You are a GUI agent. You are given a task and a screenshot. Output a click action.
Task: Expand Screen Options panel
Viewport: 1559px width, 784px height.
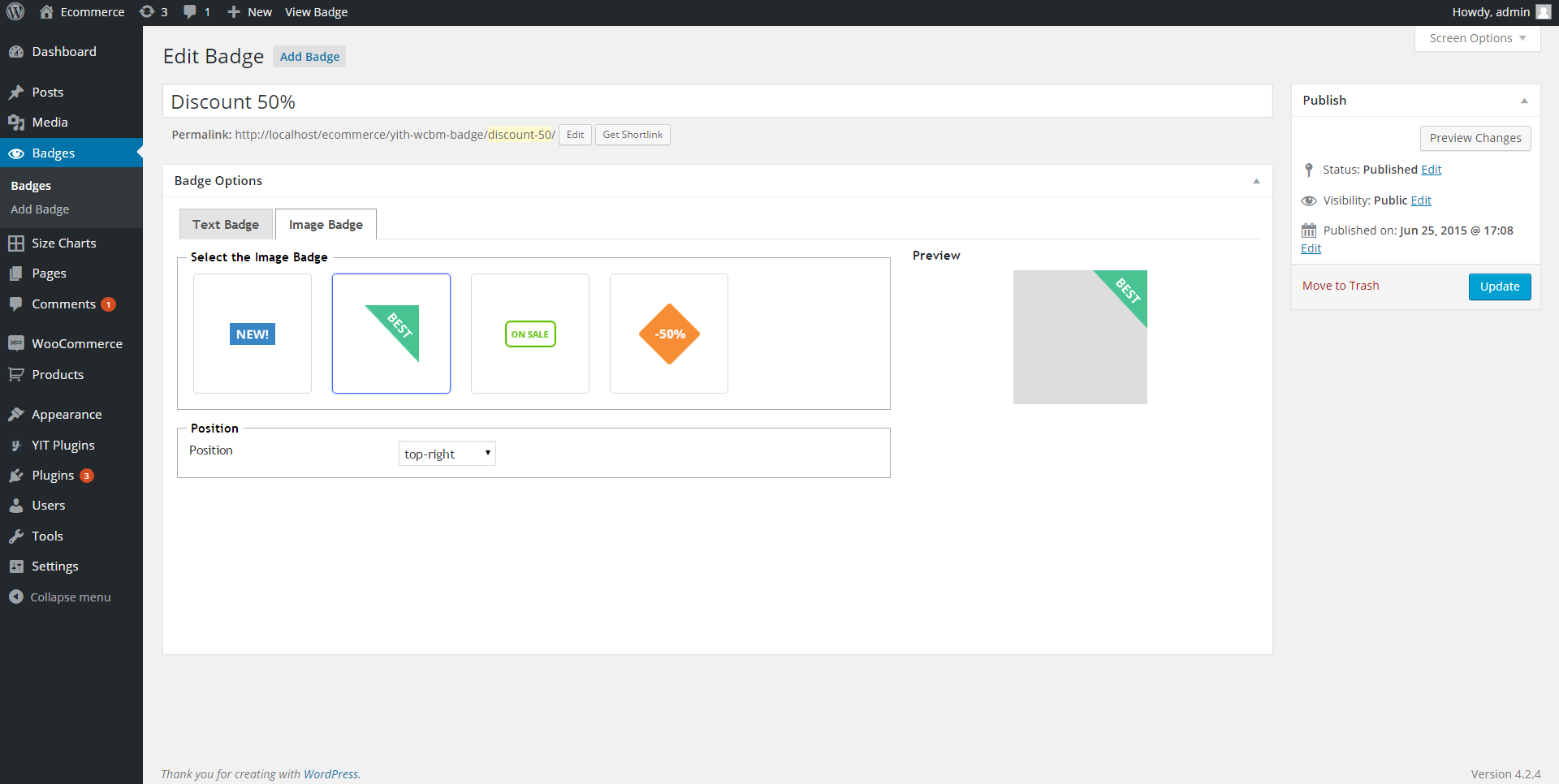(1477, 38)
